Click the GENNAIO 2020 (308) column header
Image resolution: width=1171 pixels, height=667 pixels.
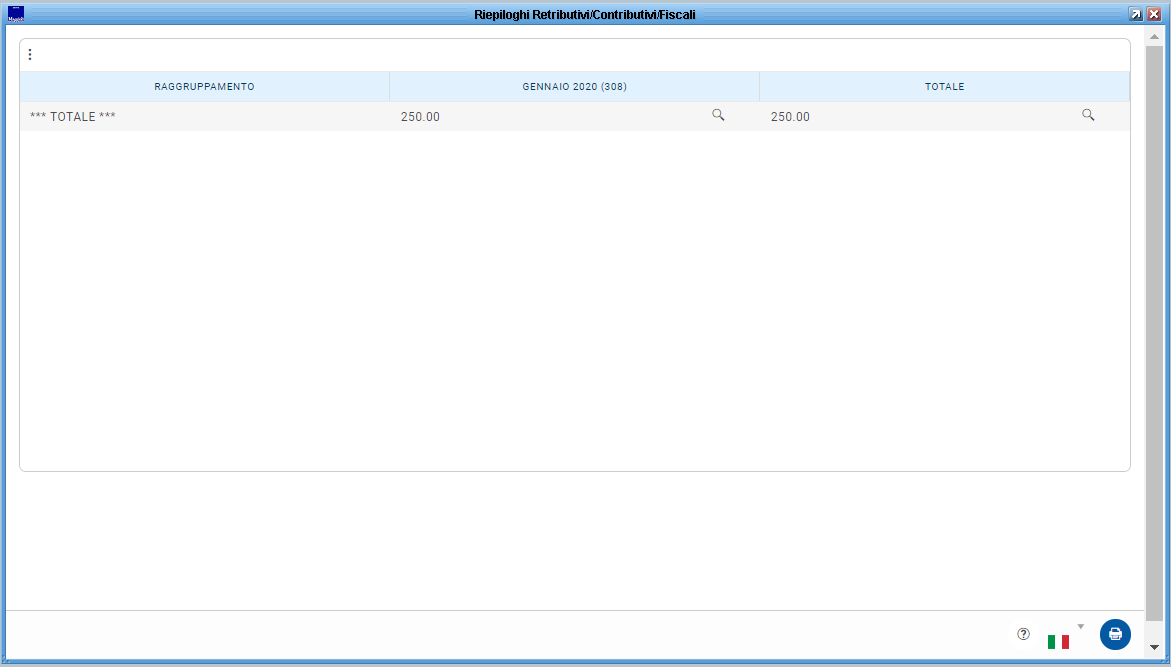click(574, 87)
